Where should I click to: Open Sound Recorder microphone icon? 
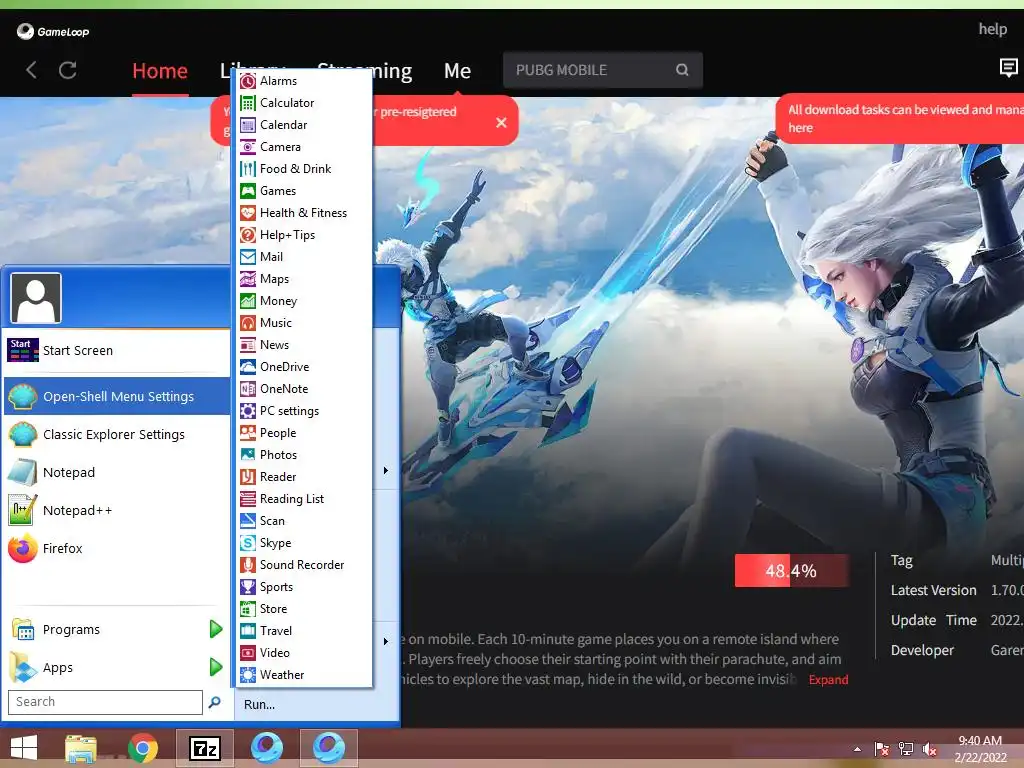pyautogui.click(x=248, y=565)
